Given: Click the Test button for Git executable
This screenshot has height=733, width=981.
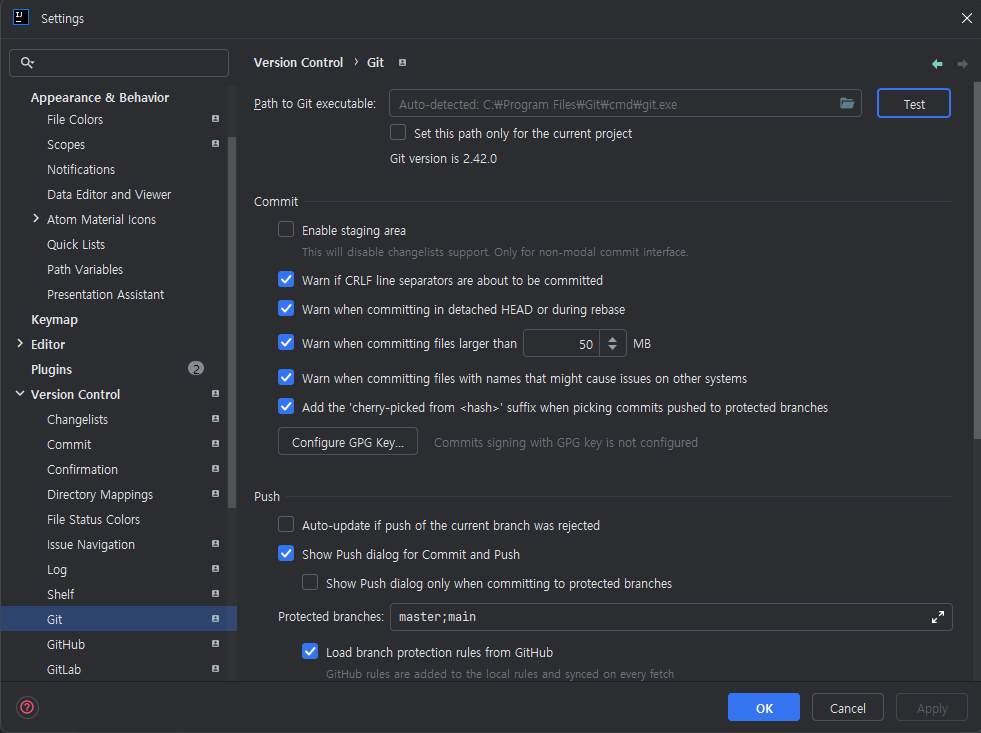Looking at the screenshot, I should point(913,104).
